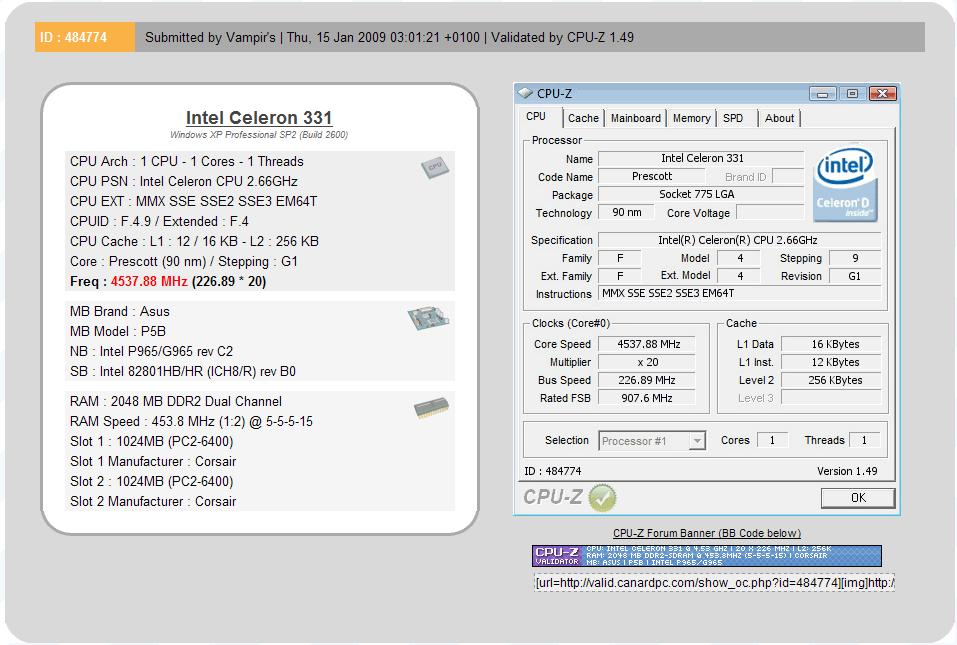
Task: Click the BB code URL text field
Action: (715, 583)
